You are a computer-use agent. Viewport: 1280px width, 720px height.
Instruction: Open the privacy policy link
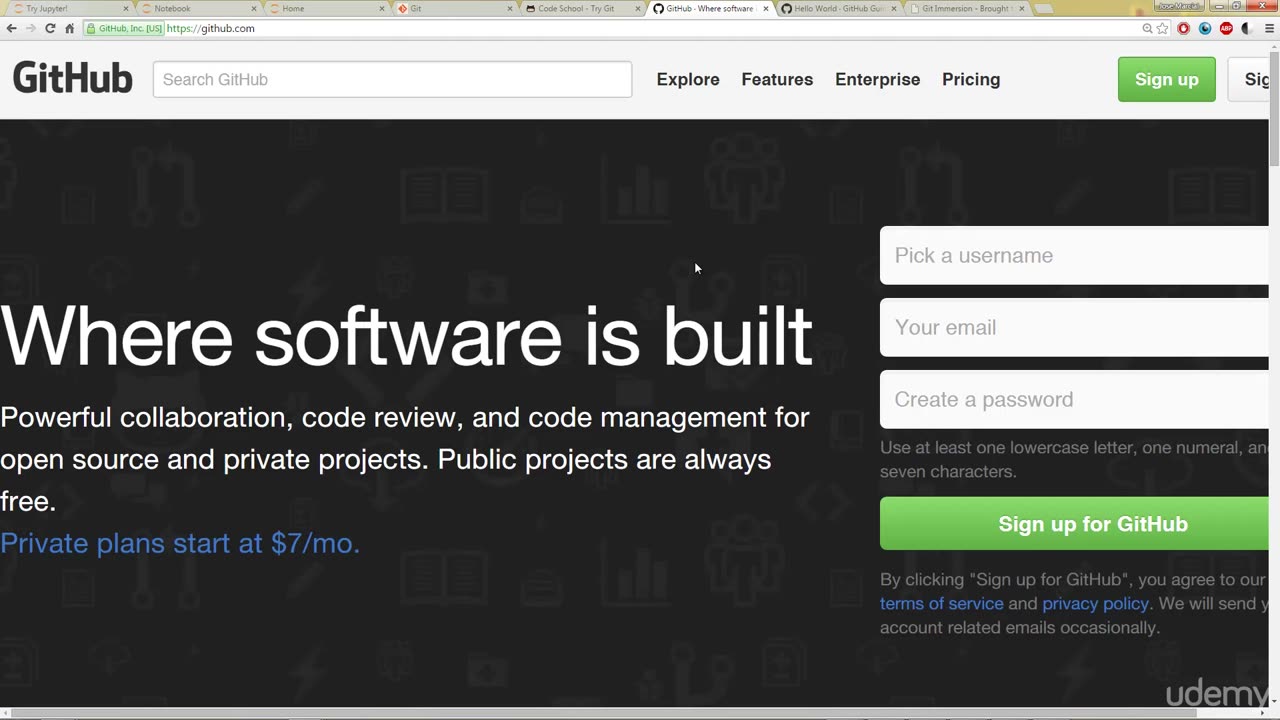point(1095,603)
